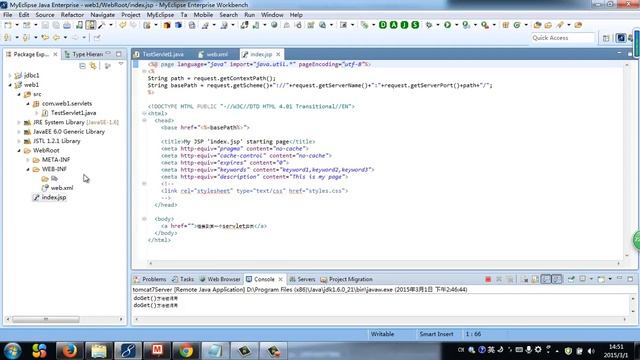Open the Package Explorer View Menu triangle

tap(121, 64)
